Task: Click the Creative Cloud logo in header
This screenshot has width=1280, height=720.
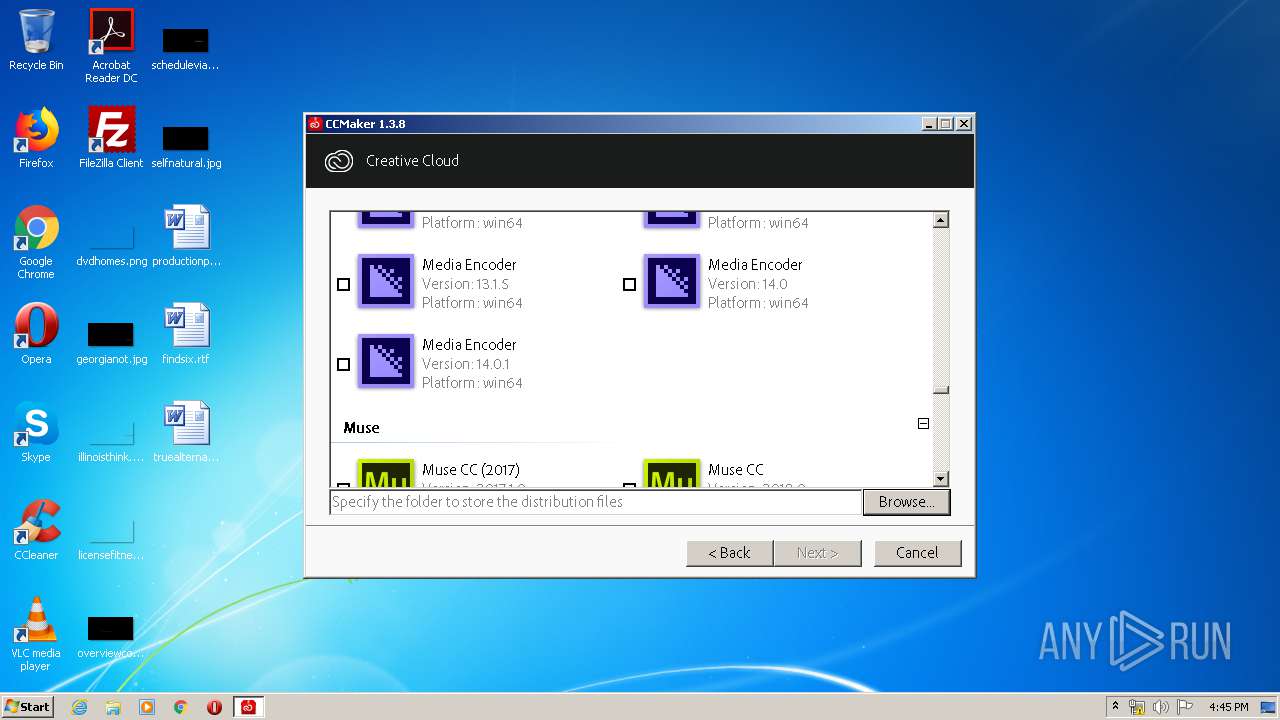Action: coord(339,161)
